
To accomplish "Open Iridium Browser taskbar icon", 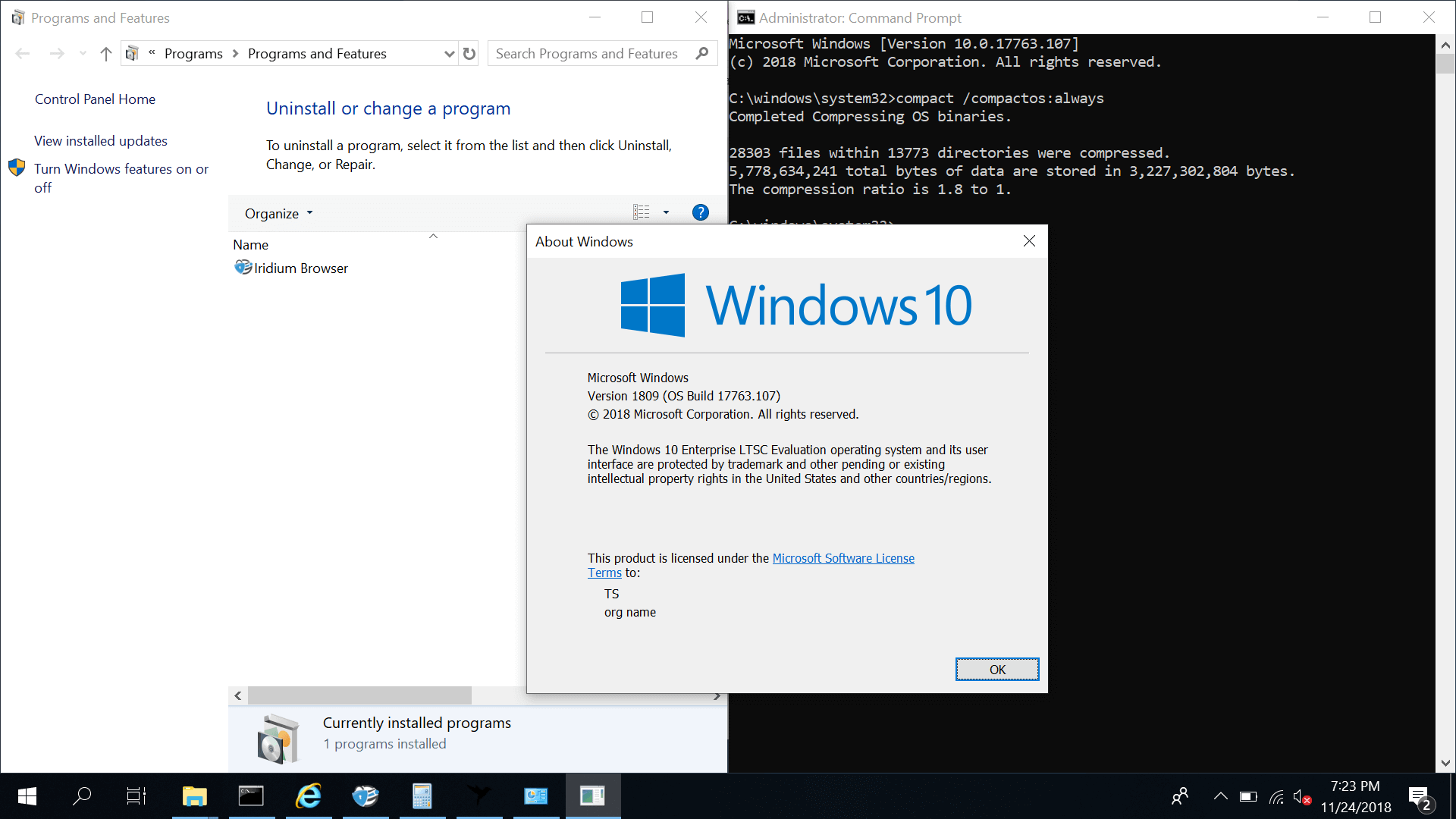I will (366, 796).
